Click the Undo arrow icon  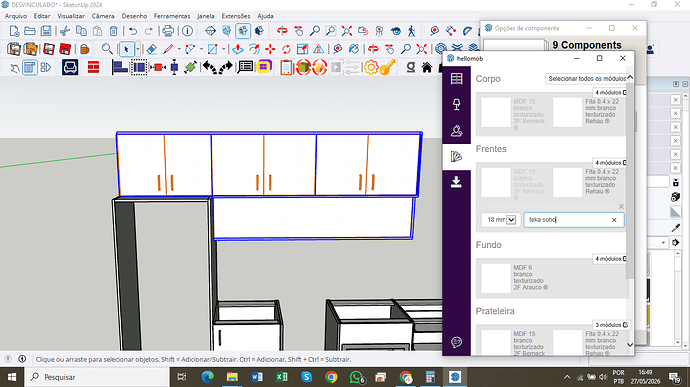point(133,31)
